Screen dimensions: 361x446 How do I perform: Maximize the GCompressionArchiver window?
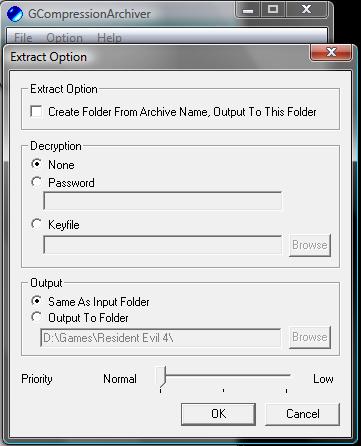pos(273,9)
